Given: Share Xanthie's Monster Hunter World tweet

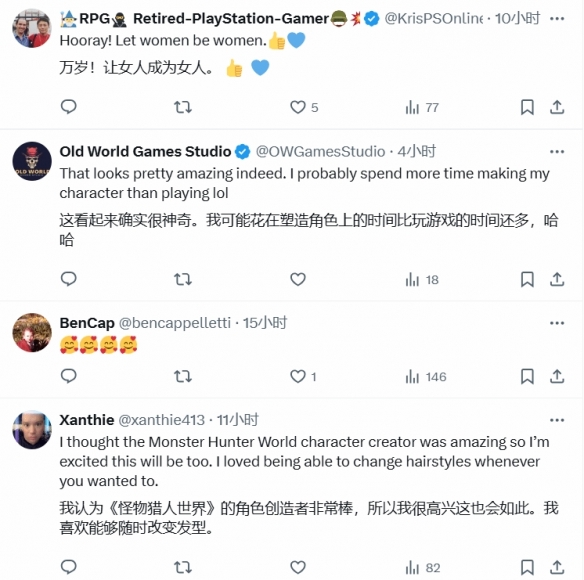Looking at the screenshot, I should point(557,567).
